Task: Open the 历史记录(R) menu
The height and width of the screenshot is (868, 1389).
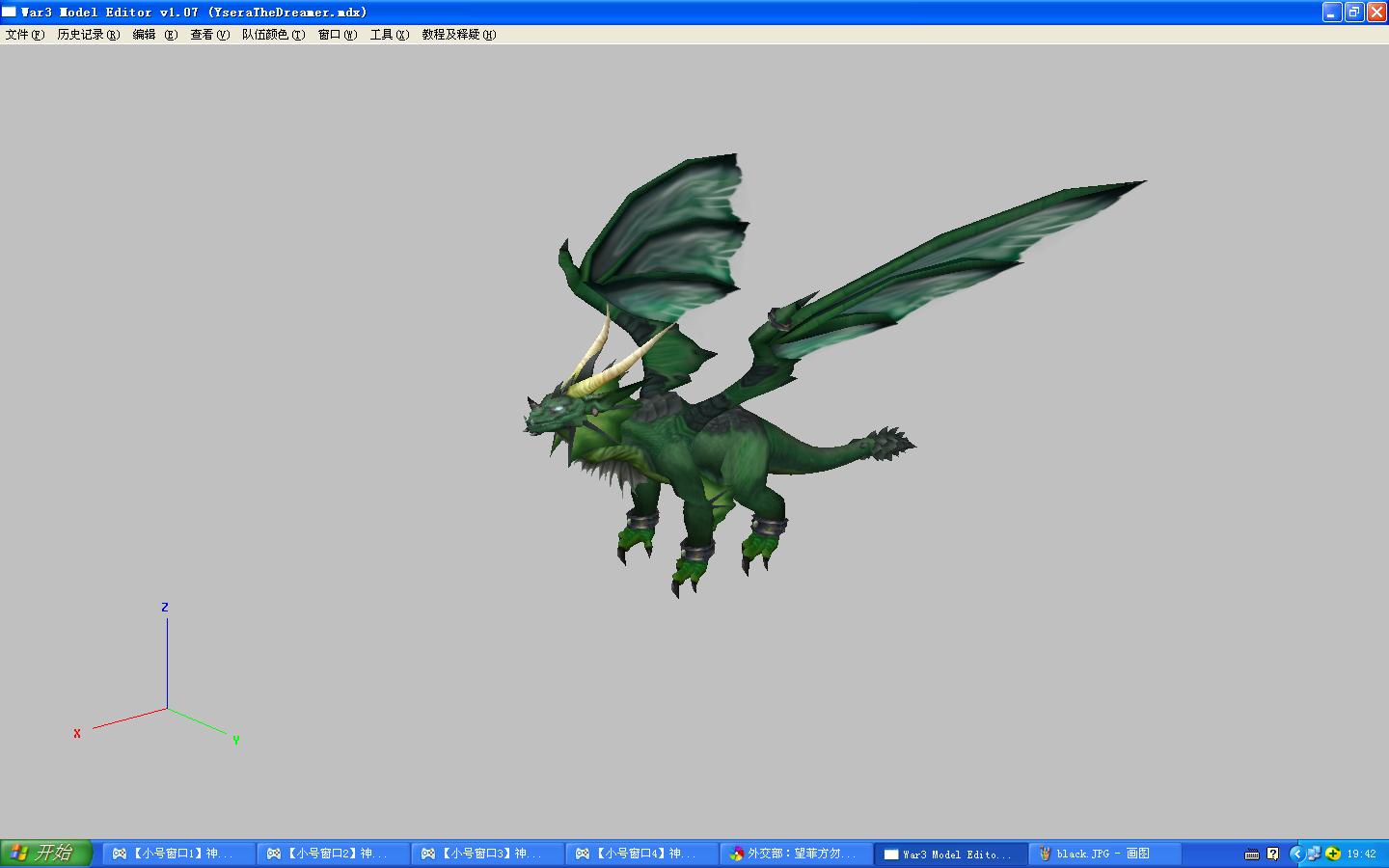Action: point(88,35)
